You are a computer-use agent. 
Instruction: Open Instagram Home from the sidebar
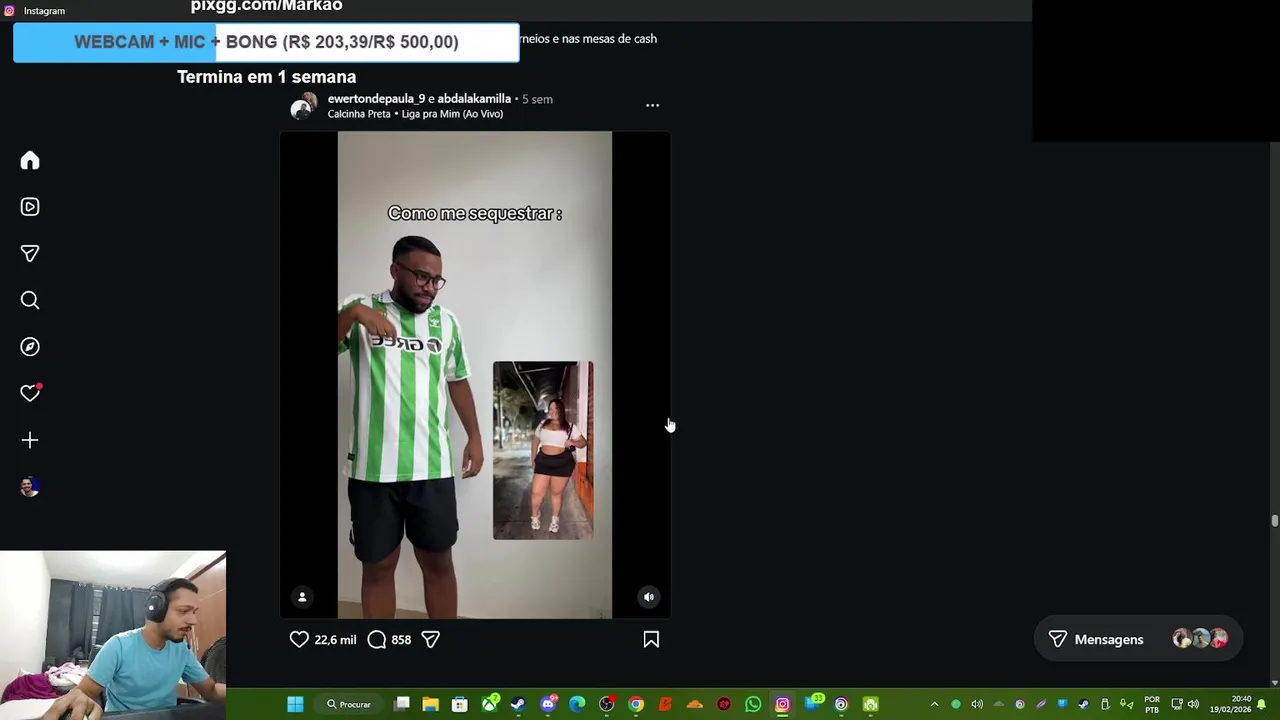[30, 161]
